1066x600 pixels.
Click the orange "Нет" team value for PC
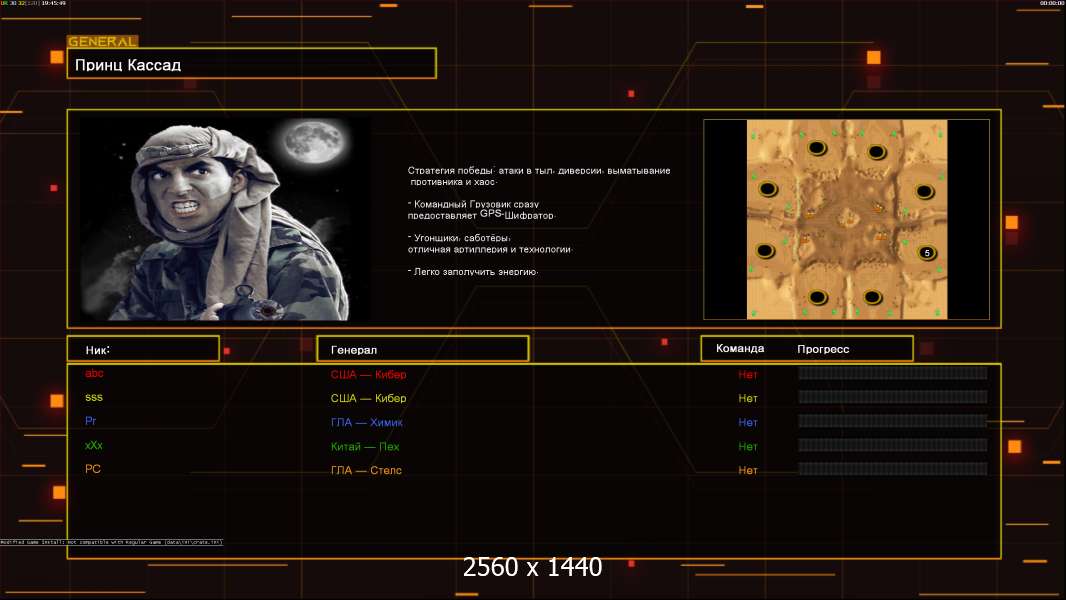[748, 471]
